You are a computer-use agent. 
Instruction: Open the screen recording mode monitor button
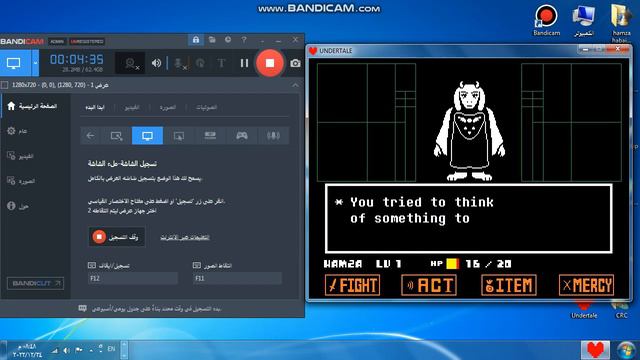click(x=14, y=63)
